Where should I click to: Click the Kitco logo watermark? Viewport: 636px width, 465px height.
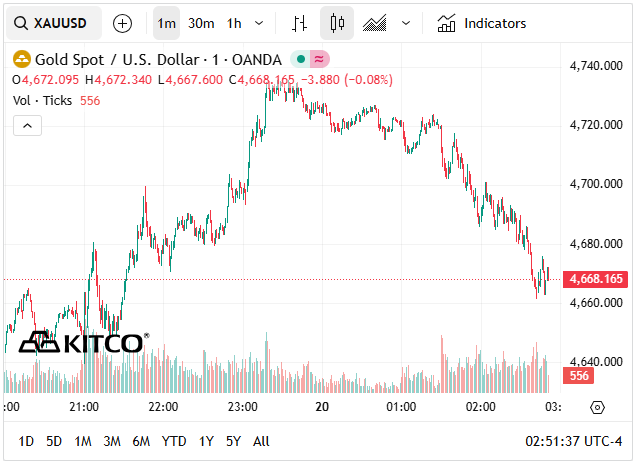click(82, 343)
